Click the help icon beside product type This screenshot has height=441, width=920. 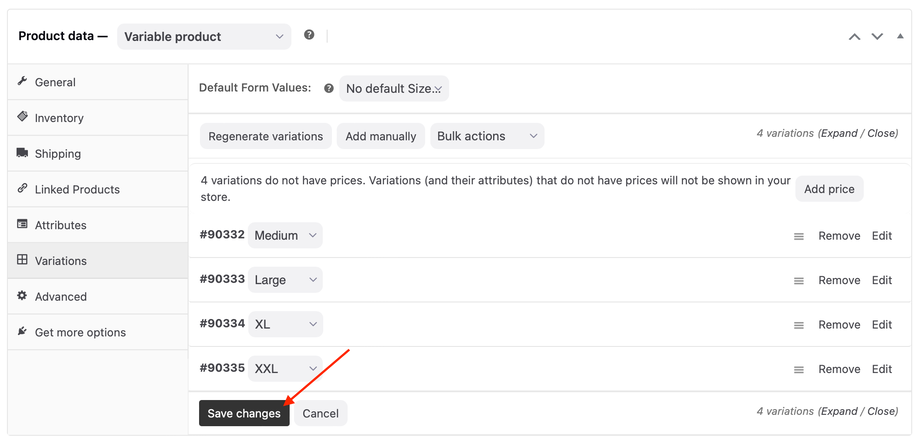(x=309, y=35)
